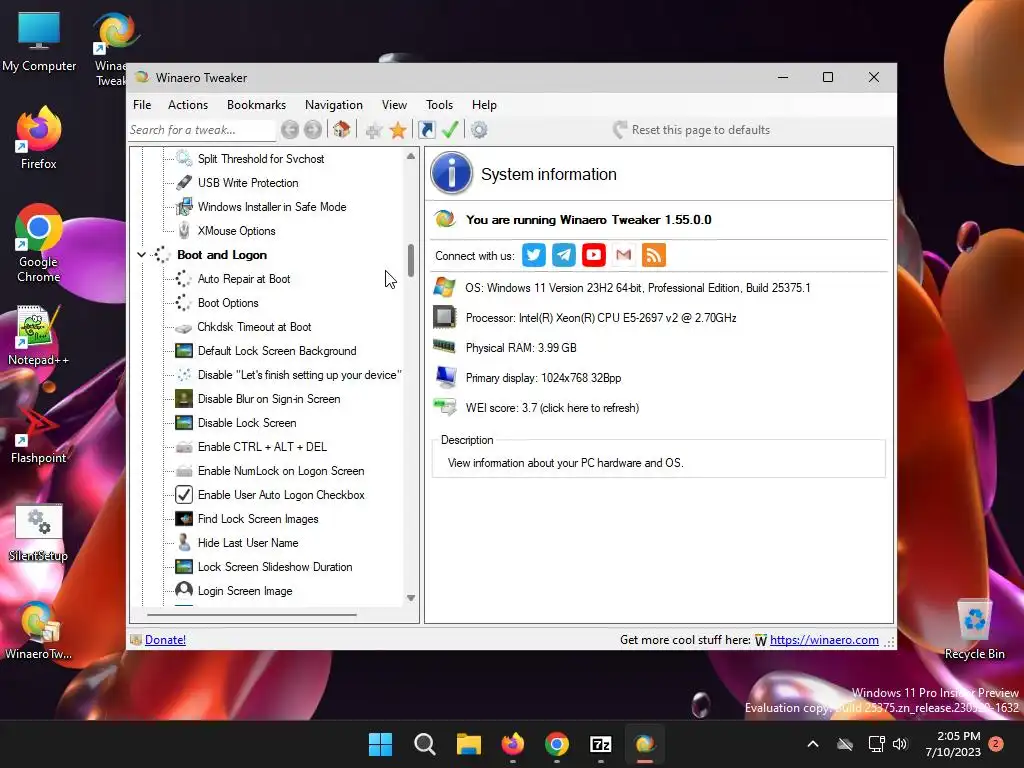Open the View menu
This screenshot has width=1024, height=768.
[x=394, y=104]
